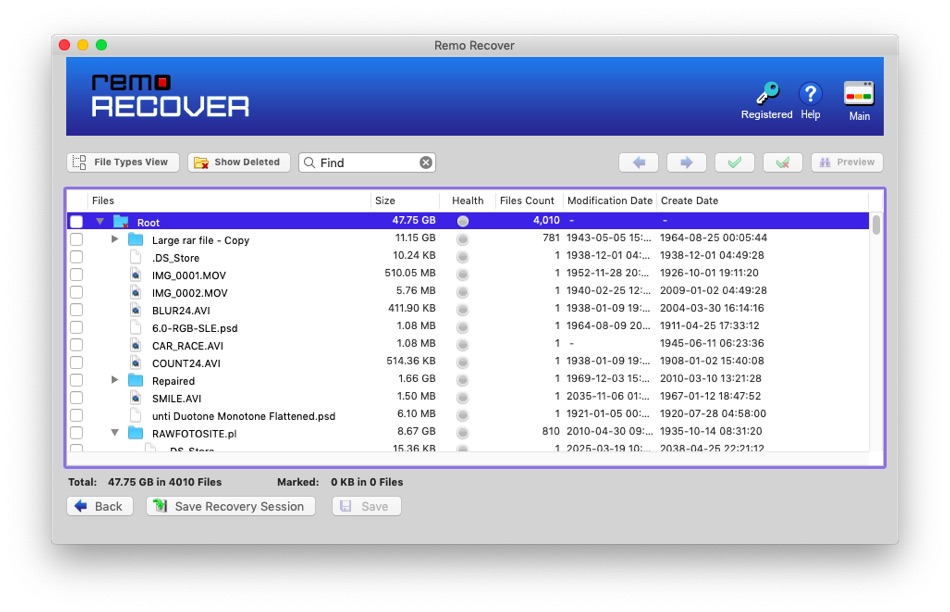Click the Preview button
This screenshot has width=950, height=612.
pos(847,162)
